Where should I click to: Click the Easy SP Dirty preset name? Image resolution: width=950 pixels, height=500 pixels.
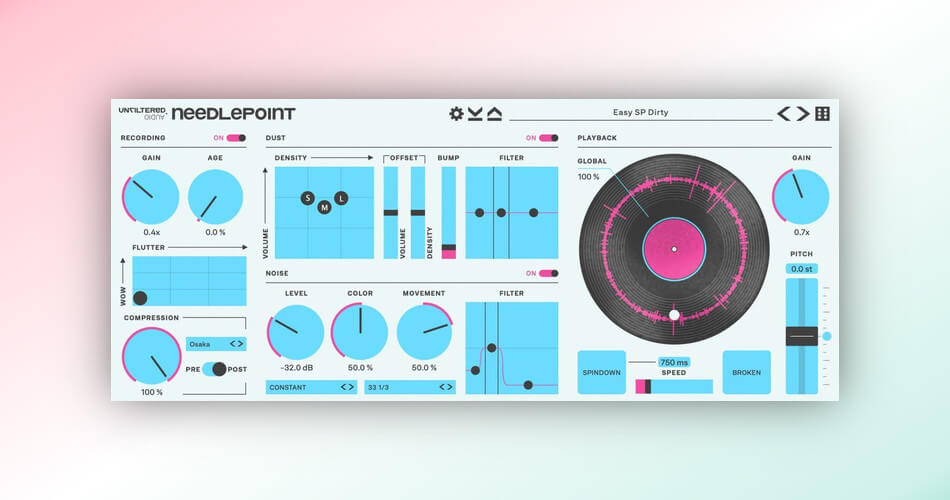pos(640,112)
